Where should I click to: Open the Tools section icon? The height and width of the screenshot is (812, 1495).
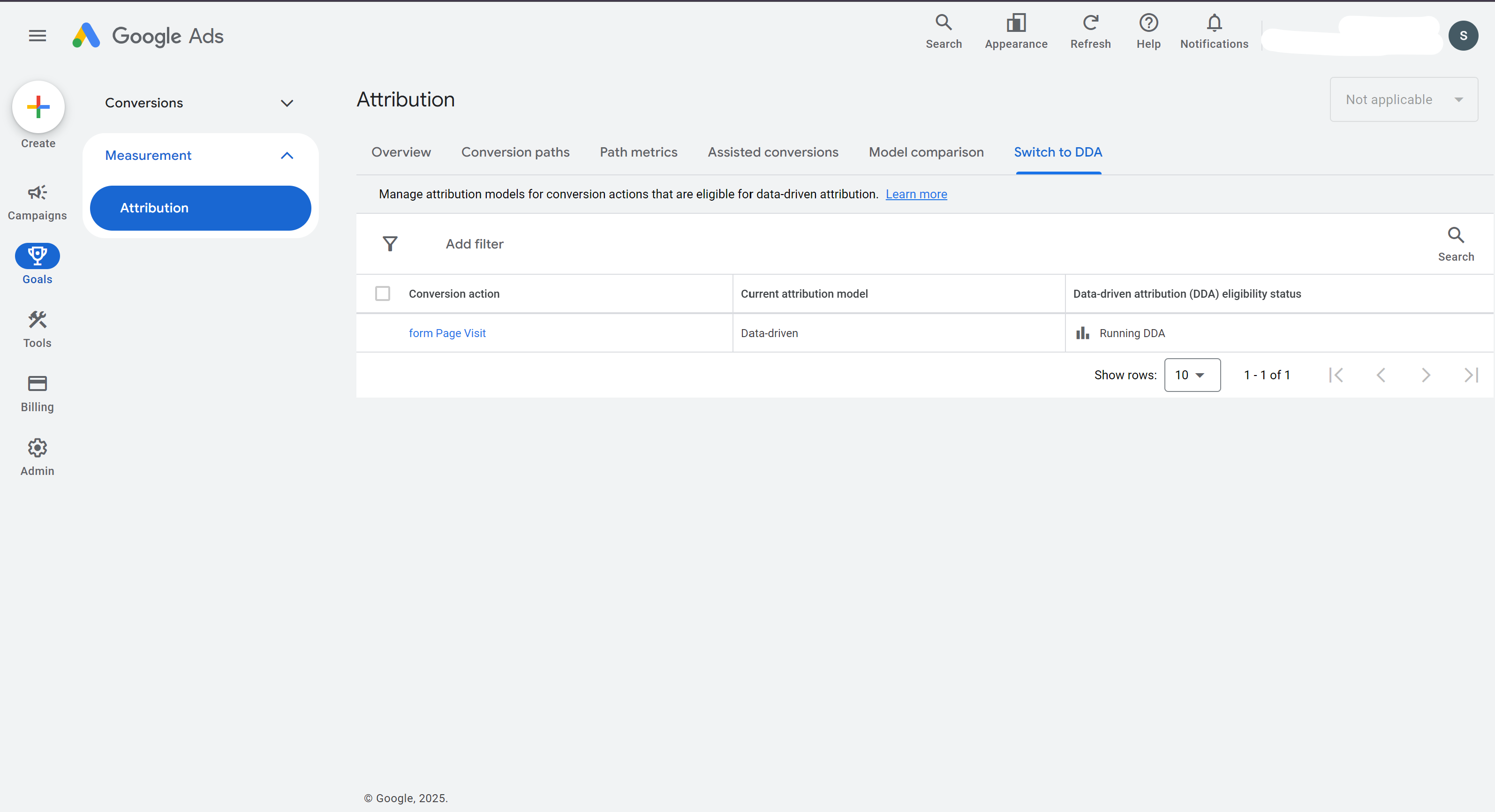(x=37, y=320)
